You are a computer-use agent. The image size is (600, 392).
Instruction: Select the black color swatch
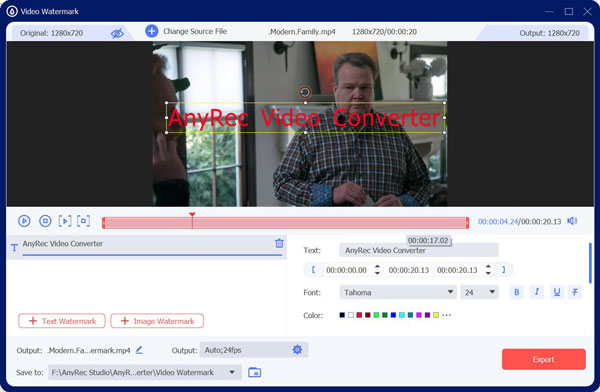point(342,315)
